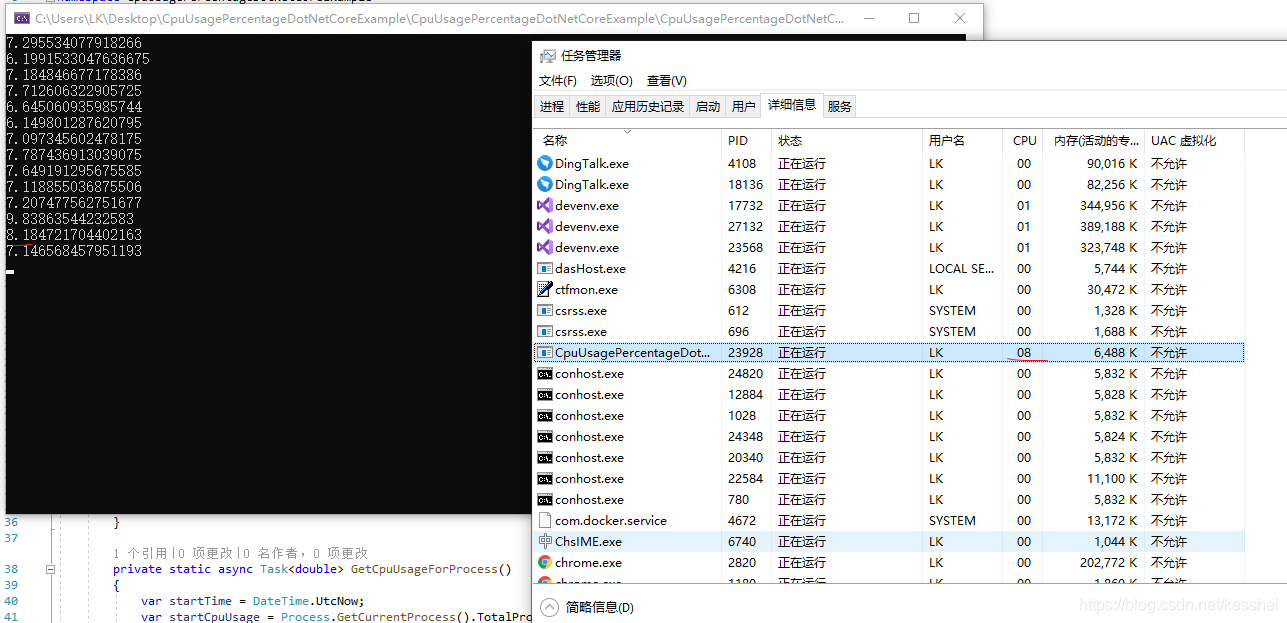Click the conhost.exe icon for PID 780
Viewport: 1287px width, 623px height.
pos(545,499)
